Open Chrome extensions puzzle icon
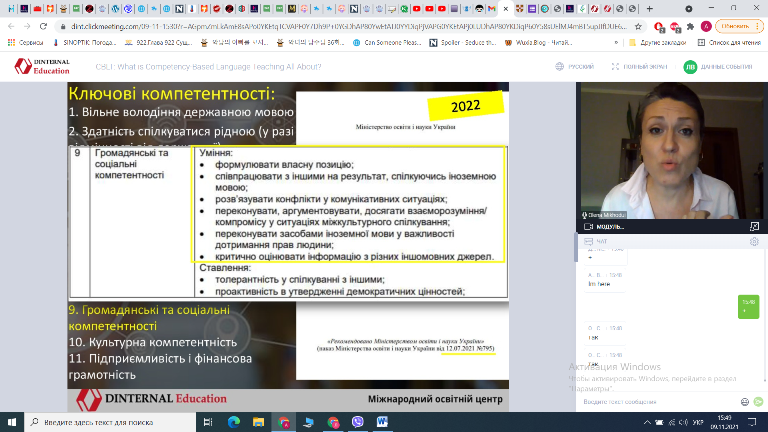768x432 pixels. [691, 26]
